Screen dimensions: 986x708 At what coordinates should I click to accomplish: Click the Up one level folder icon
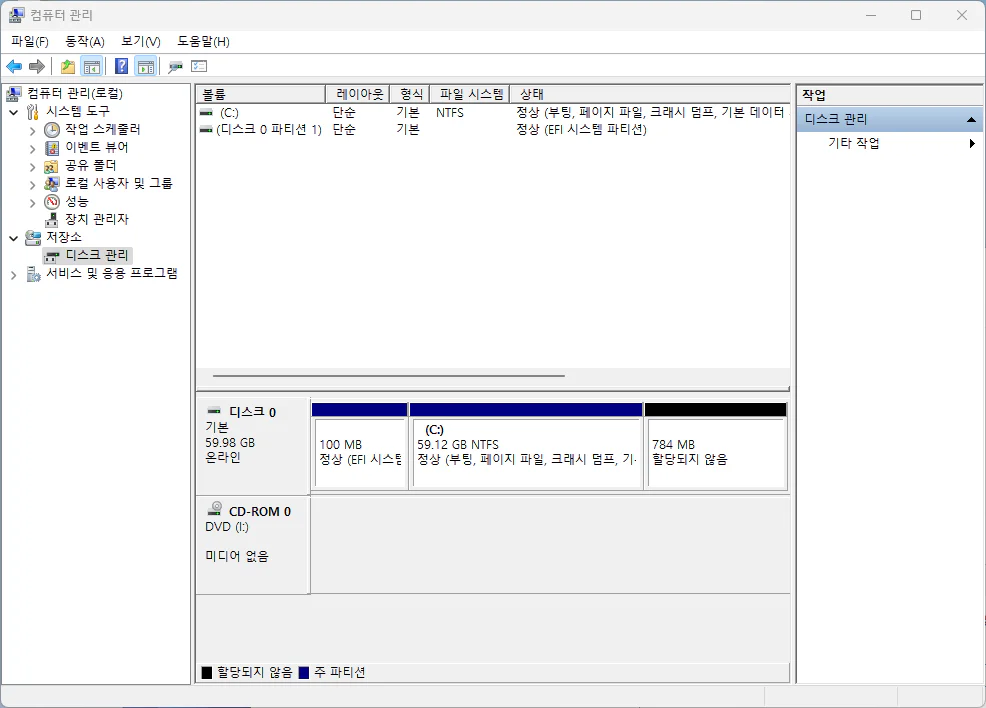click(x=67, y=66)
